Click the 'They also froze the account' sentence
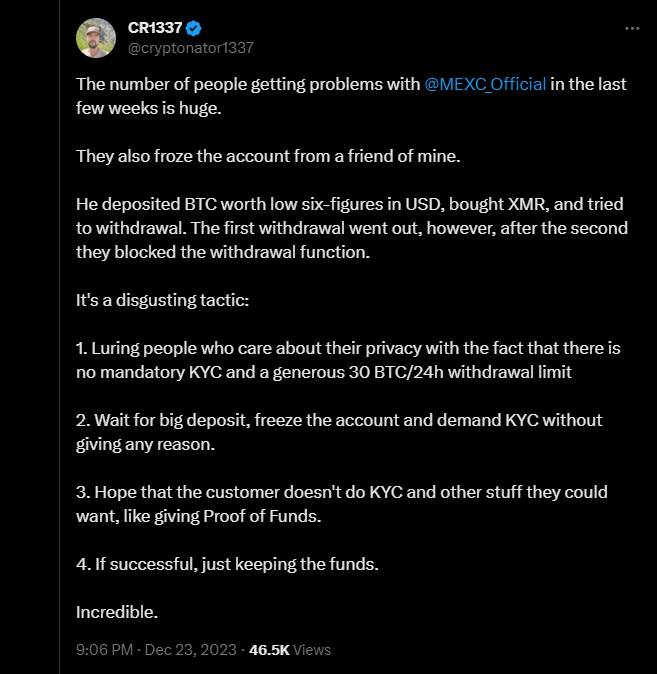Viewport: 657px width, 674px height. [x=268, y=156]
